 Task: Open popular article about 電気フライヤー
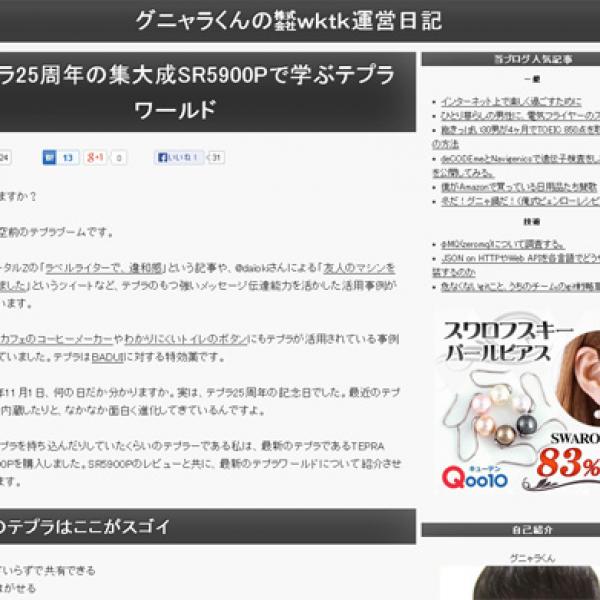tap(520, 116)
